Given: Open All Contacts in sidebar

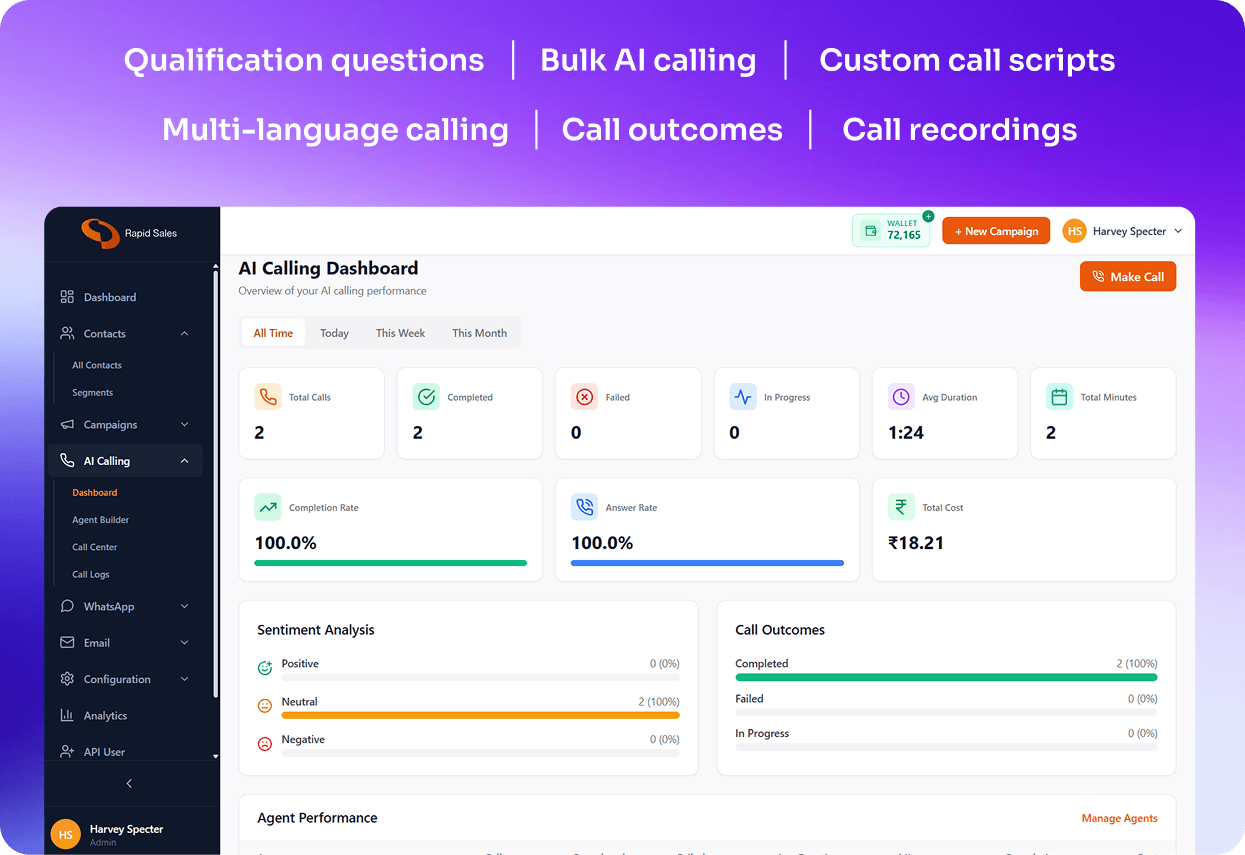Looking at the screenshot, I should point(97,365).
